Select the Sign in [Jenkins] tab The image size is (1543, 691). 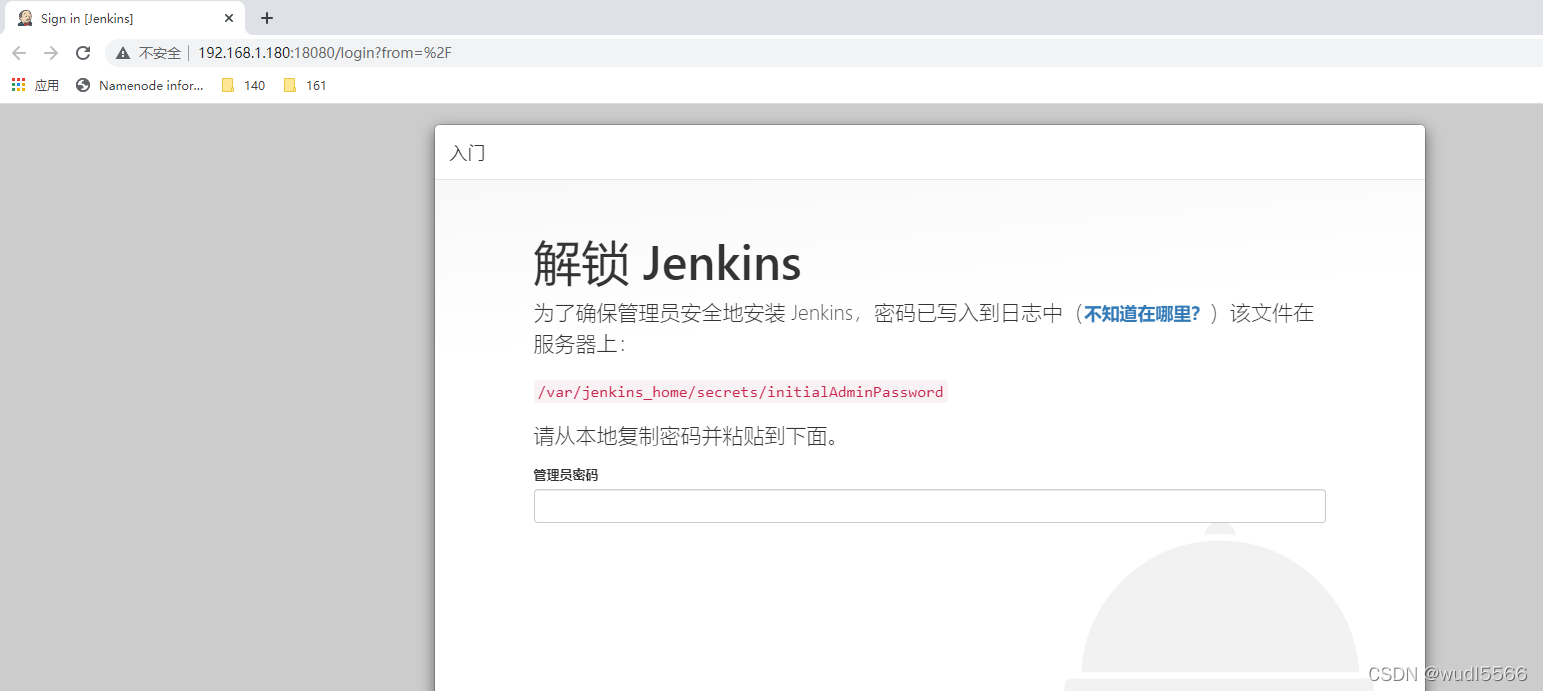tap(124, 18)
